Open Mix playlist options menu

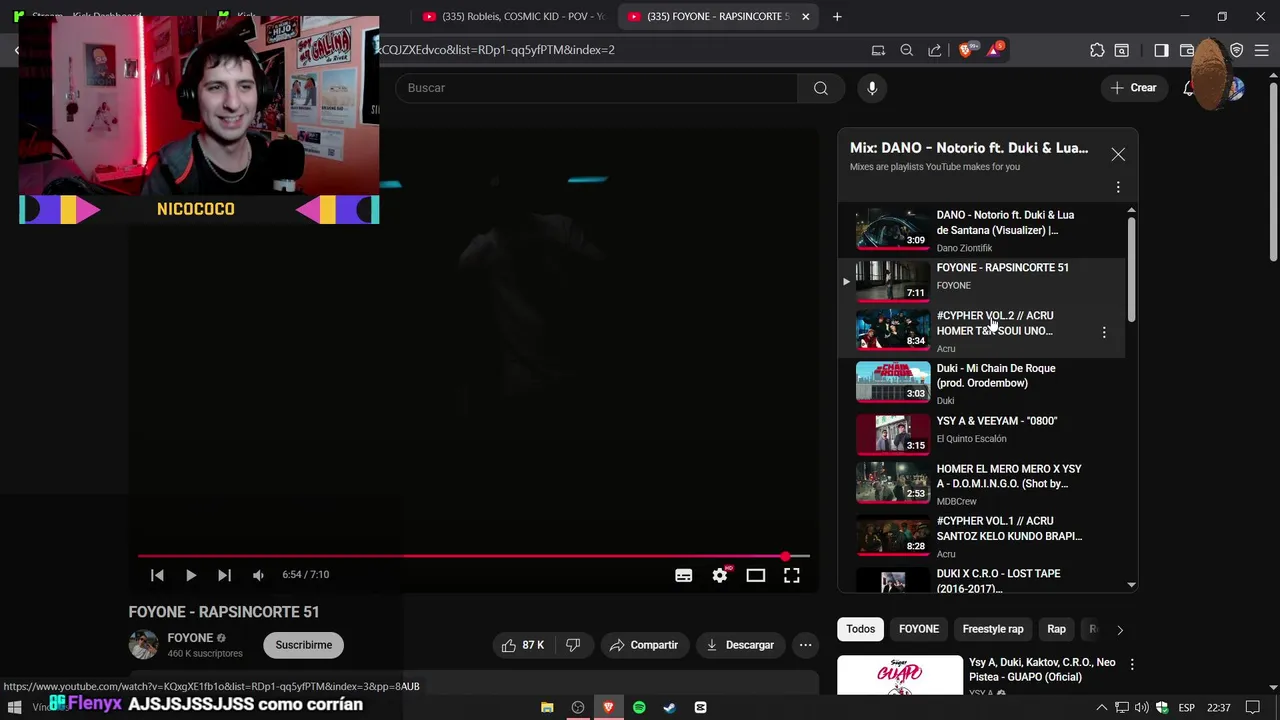(x=1118, y=187)
